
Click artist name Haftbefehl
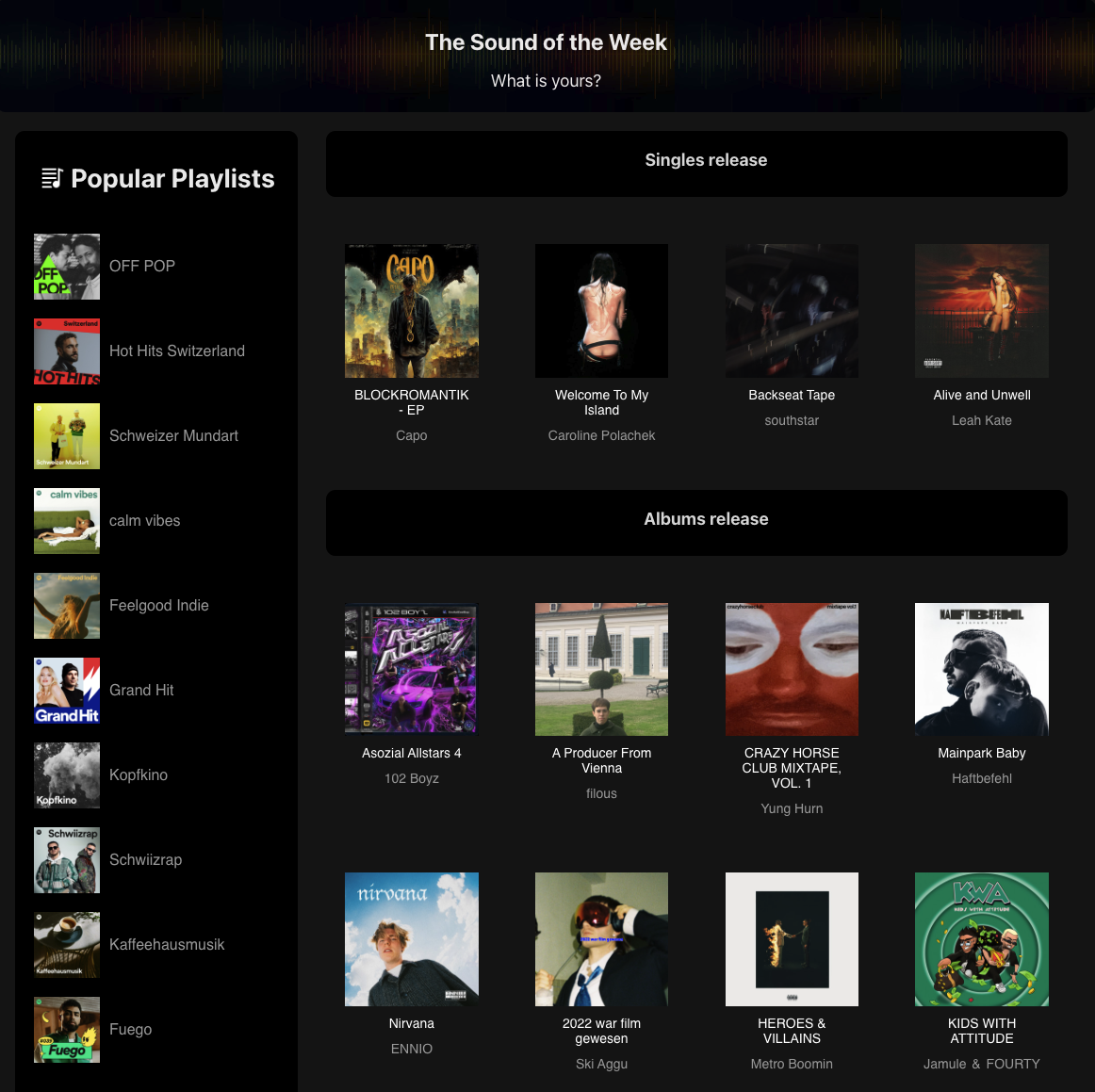tap(982, 778)
